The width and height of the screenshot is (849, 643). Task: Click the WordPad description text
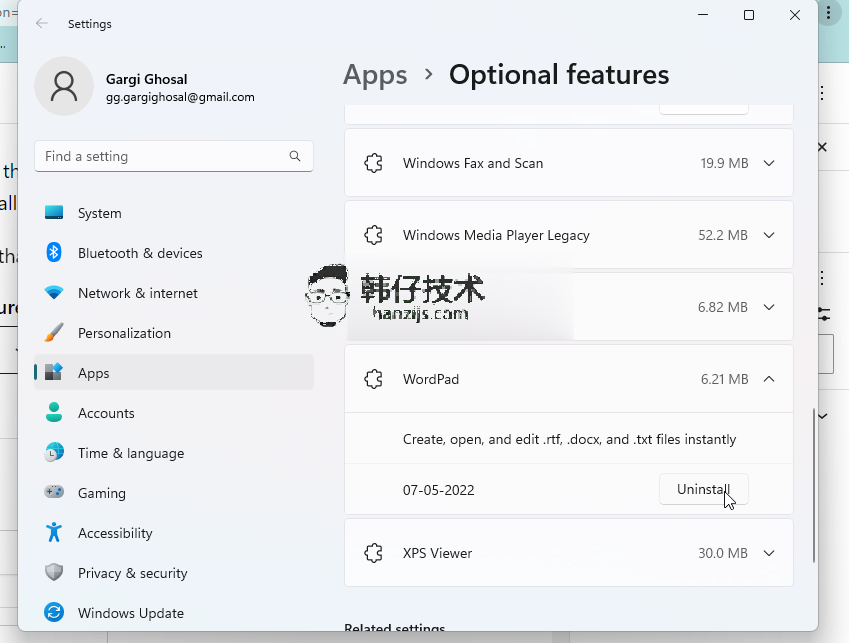coord(569,439)
